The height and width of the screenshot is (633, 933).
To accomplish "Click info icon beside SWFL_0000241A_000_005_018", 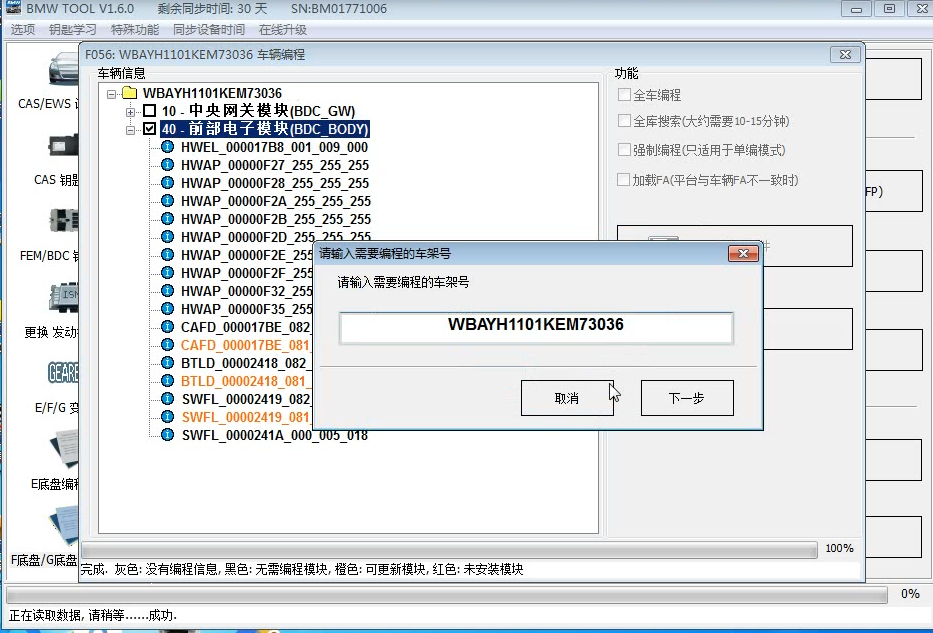I will click(167, 435).
